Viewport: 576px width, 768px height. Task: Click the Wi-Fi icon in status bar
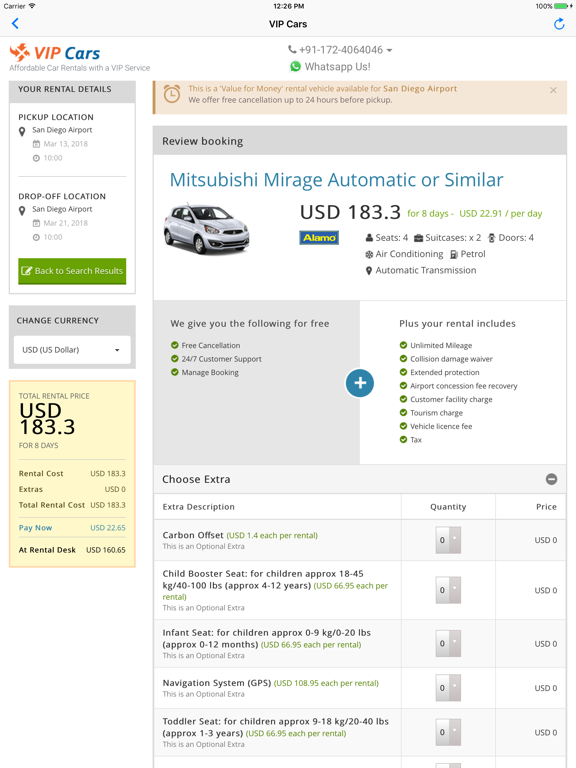click(x=32, y=6)
